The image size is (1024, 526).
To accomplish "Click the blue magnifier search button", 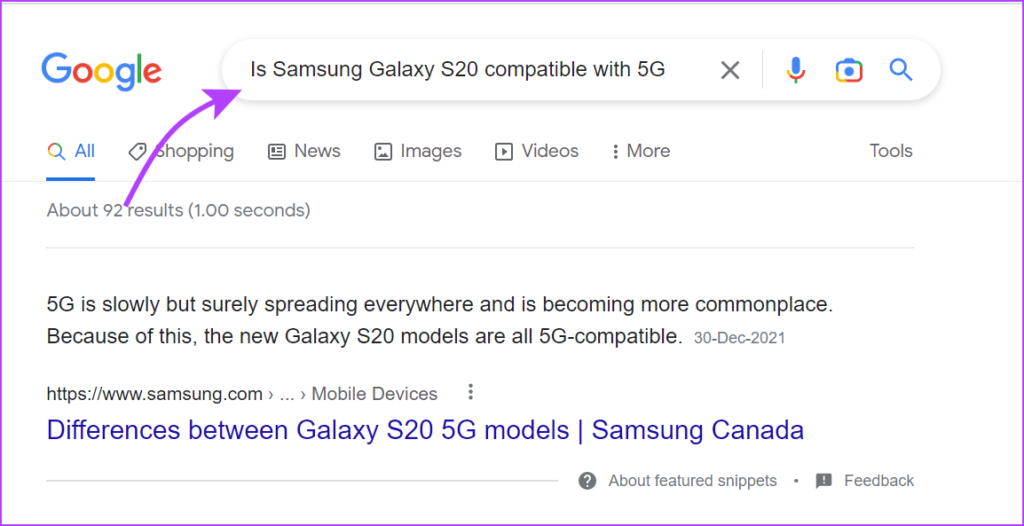I will [901, 69].
